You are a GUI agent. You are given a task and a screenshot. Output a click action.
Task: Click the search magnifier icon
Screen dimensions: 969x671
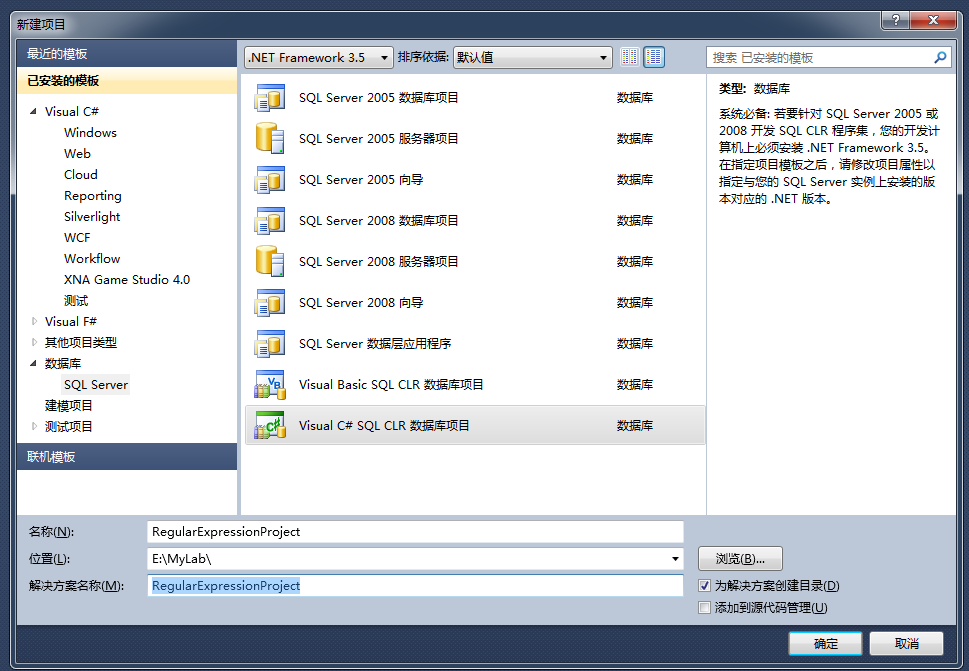940,57
